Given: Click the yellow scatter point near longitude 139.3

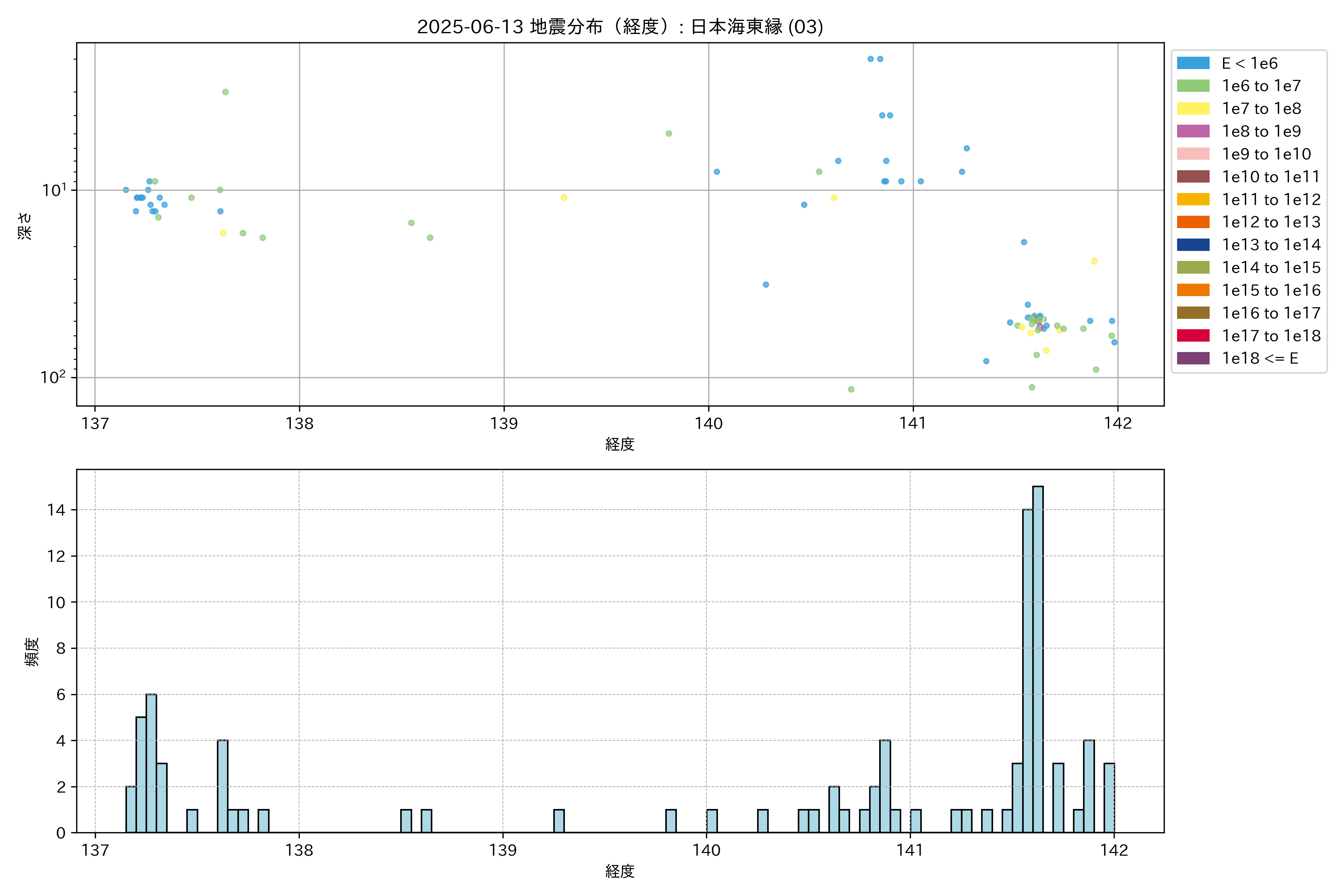Looking at the screenshot, I should point(564,198).
